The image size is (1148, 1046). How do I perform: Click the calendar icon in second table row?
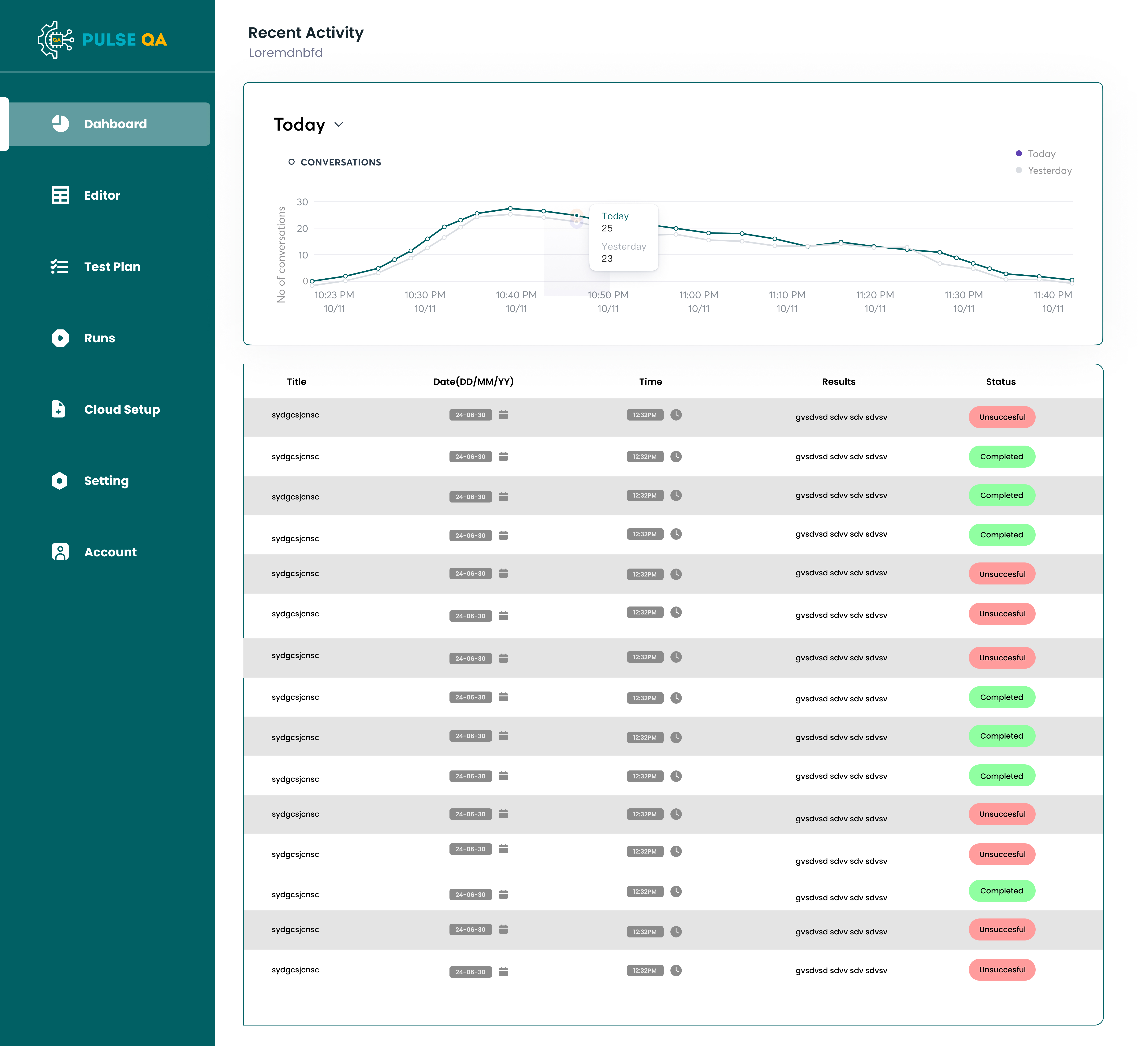pos(503,456)
